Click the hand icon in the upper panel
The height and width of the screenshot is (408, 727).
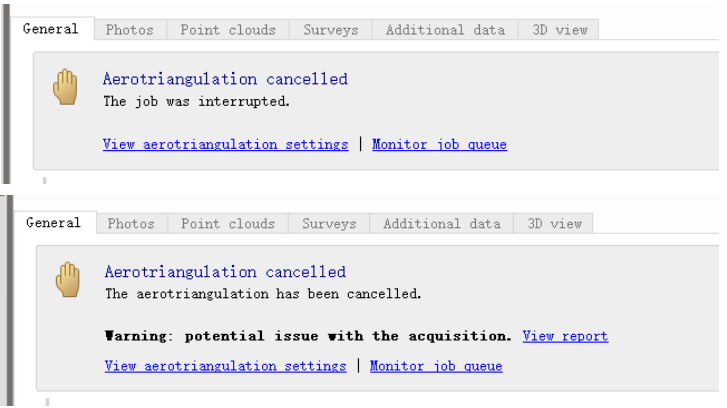65,88
